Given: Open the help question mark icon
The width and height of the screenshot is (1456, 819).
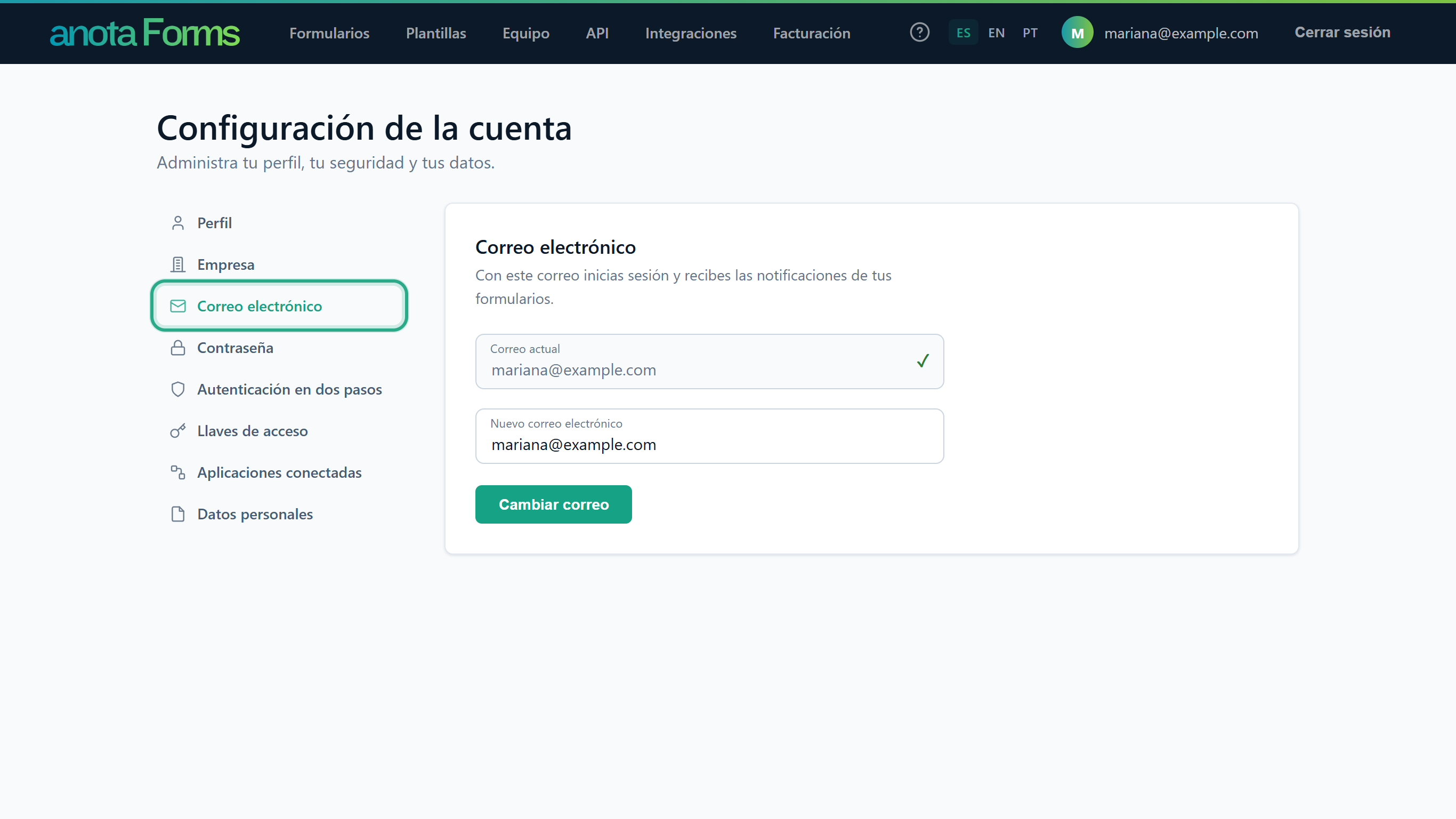Looking at the screenshot, I should pos(919,32).
